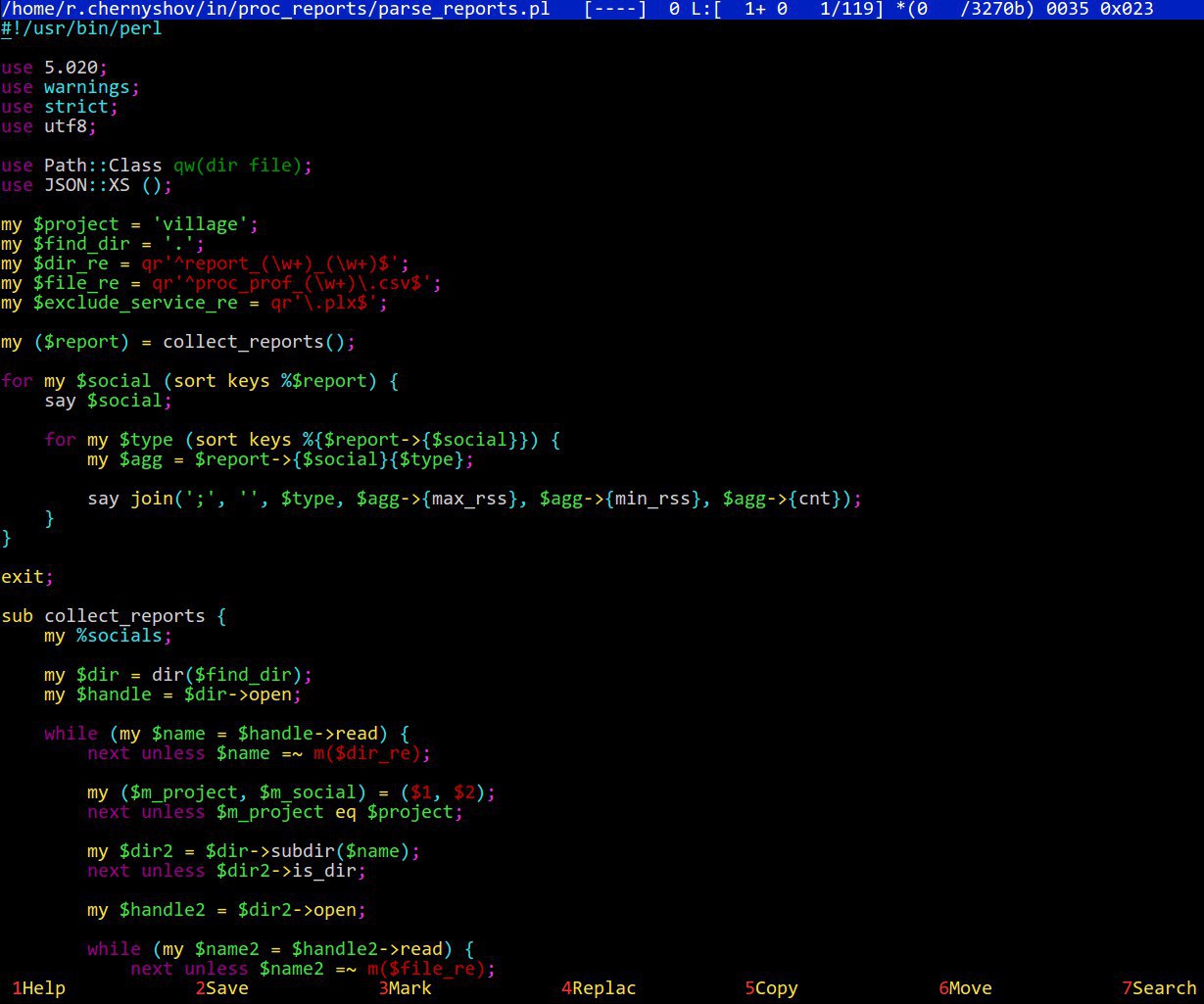Click the file path in the title bar
1204x1004 pixels.
pos(275,9)
